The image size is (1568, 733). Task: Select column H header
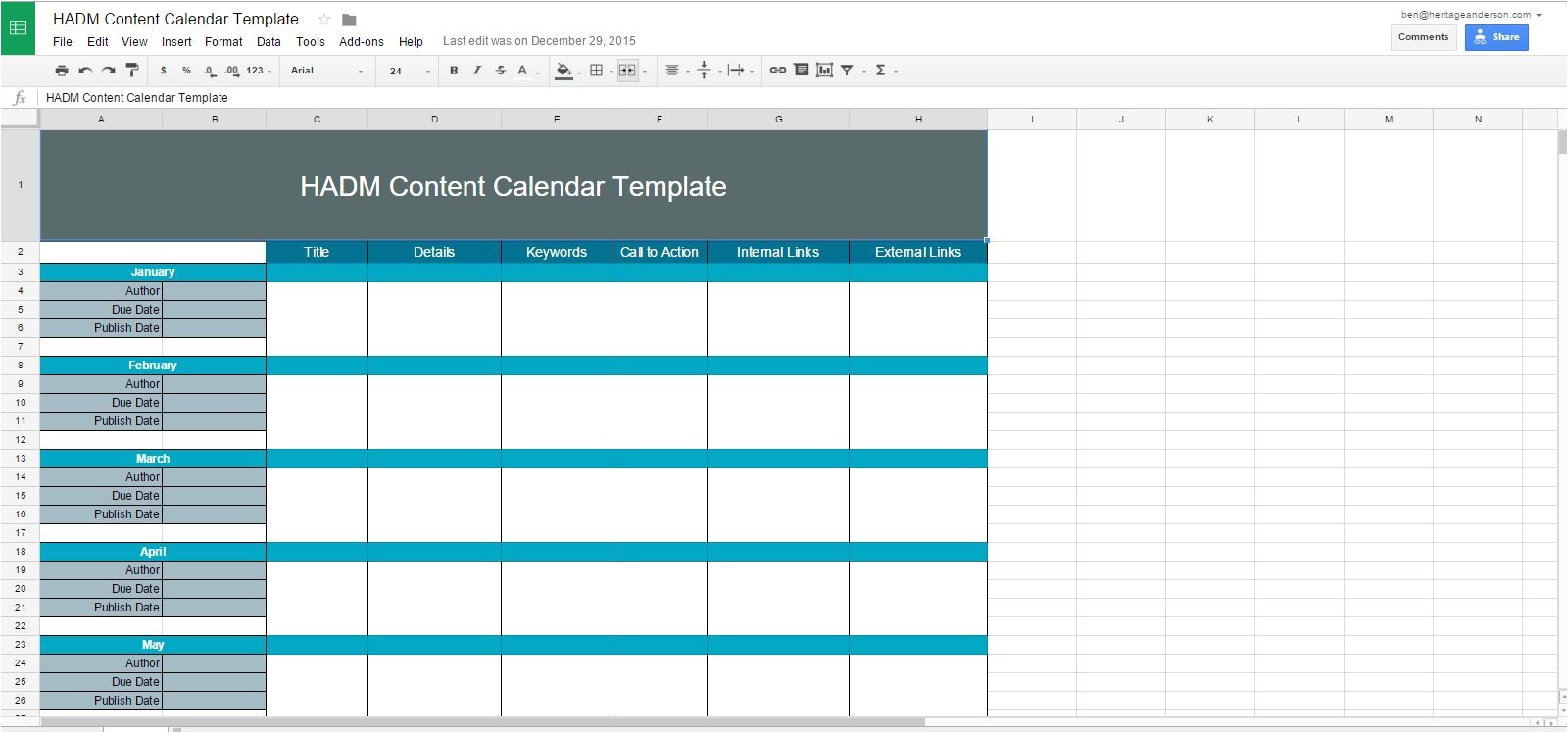(918, 120)
